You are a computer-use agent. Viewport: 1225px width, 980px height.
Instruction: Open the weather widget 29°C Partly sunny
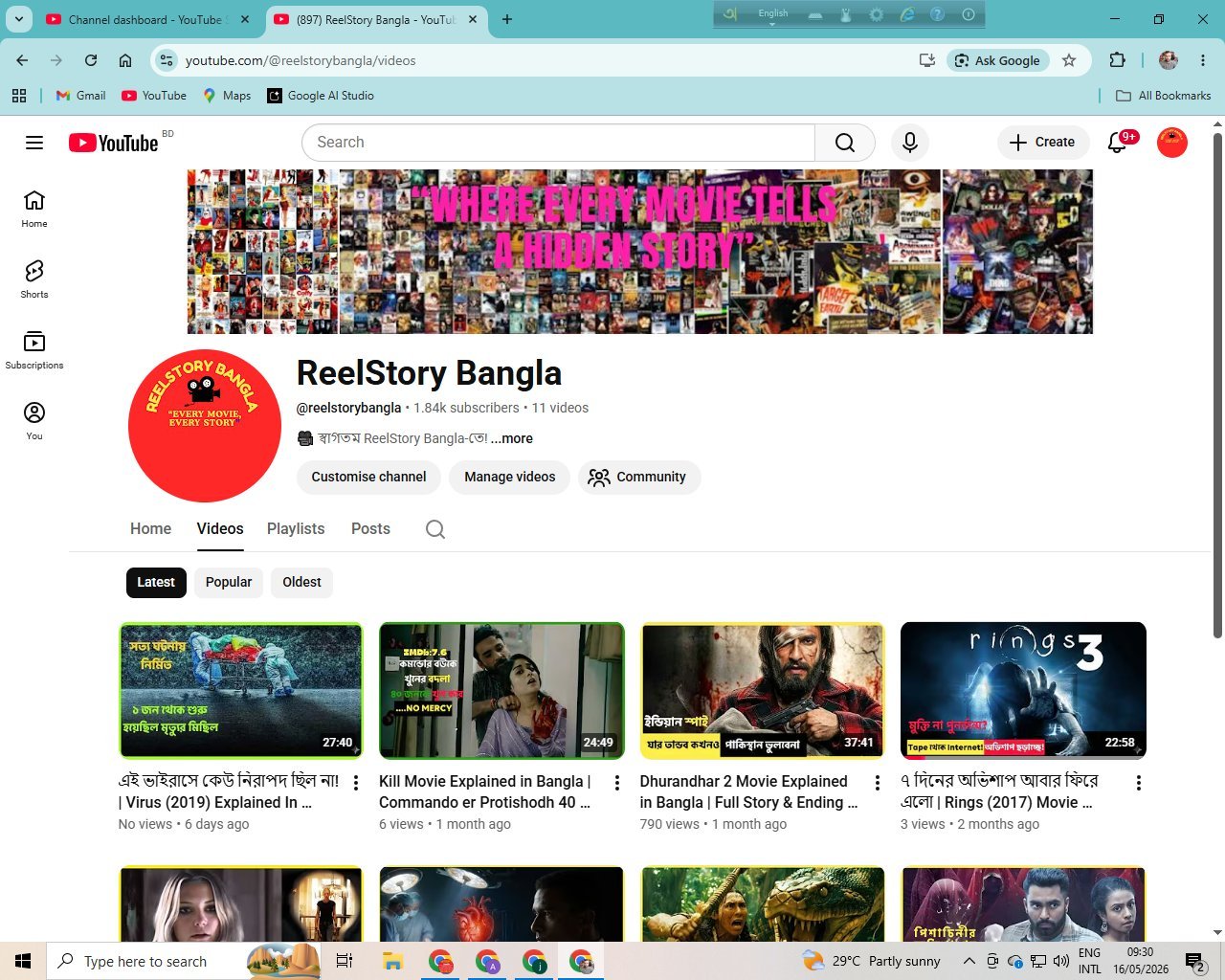click(872, 961)
